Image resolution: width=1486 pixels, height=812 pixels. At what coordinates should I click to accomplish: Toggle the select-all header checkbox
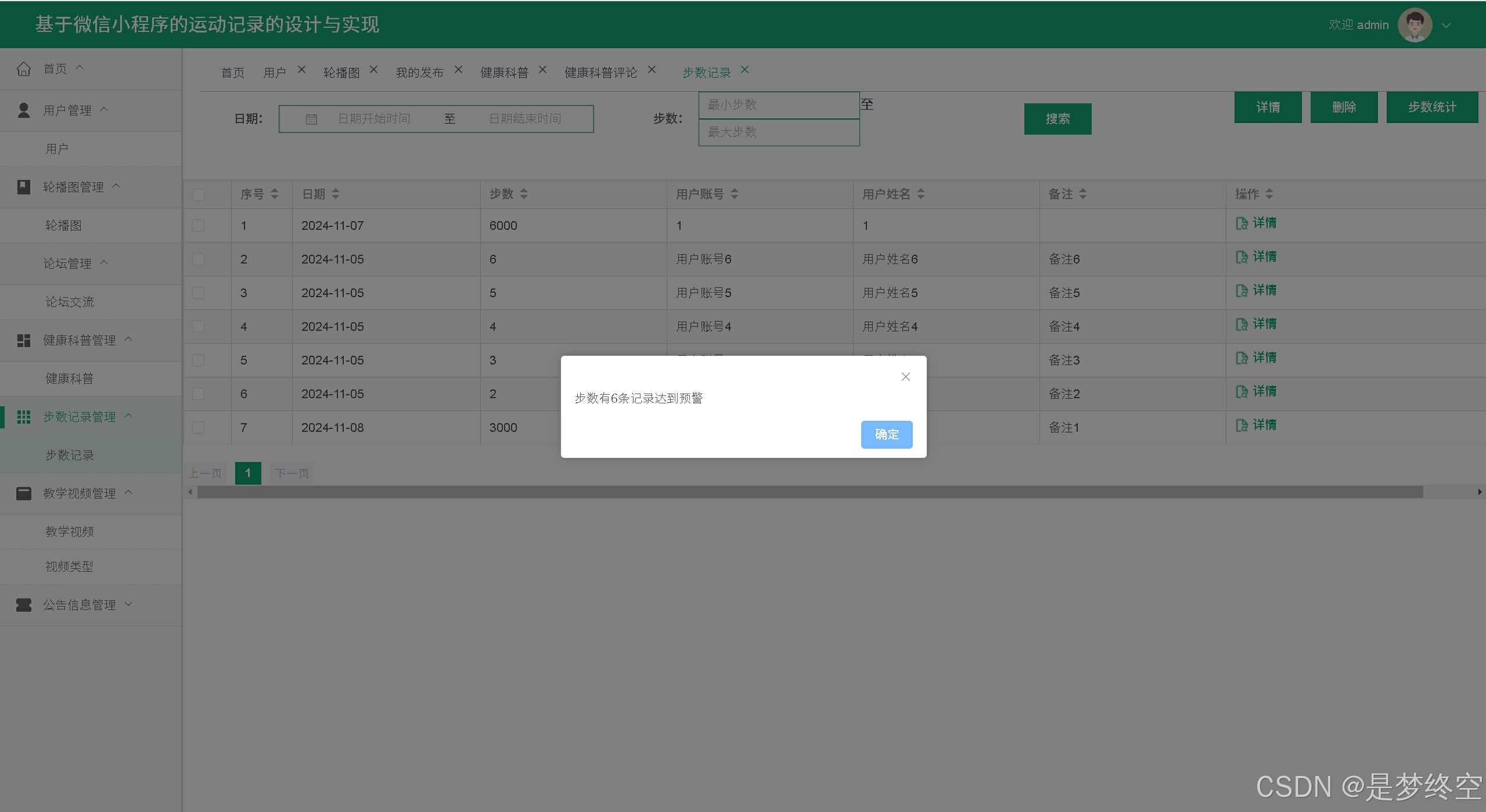[199, 194]
